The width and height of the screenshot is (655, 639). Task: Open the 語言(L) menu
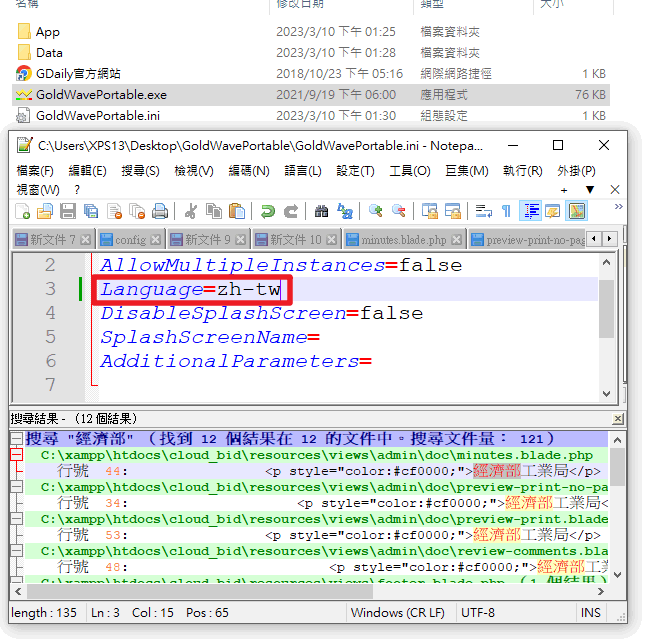click(x=303, y=171)
